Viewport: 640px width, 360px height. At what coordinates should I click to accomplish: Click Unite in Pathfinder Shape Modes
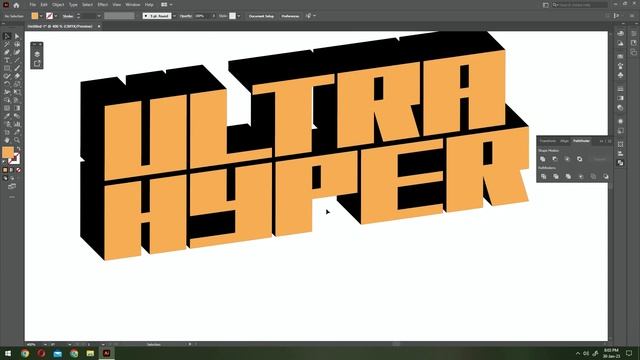543,159
